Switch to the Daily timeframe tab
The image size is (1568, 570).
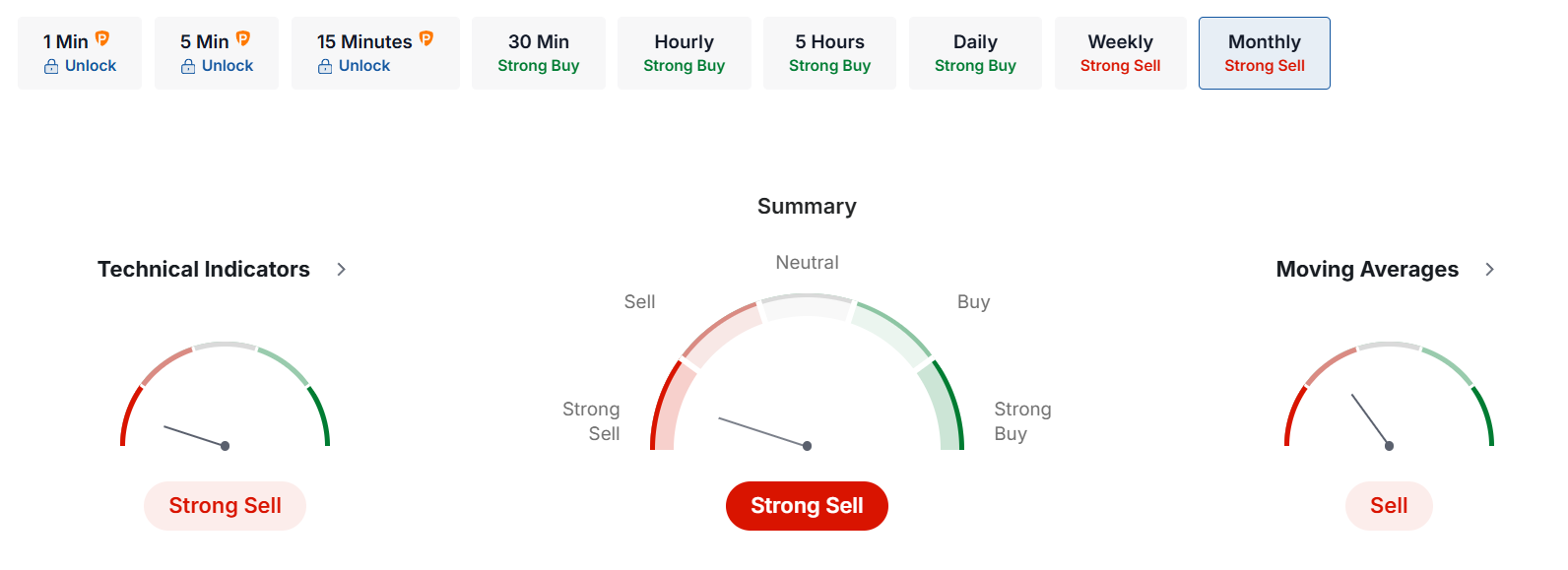coord(975,53)
